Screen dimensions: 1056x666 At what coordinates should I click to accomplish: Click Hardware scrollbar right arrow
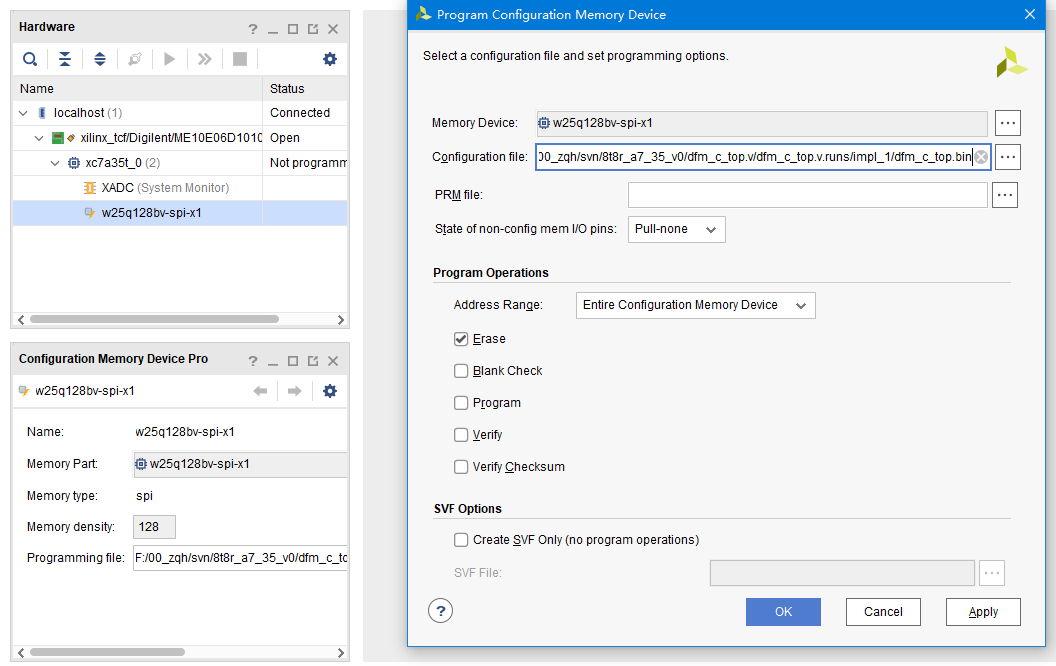(x=341, y=320)
